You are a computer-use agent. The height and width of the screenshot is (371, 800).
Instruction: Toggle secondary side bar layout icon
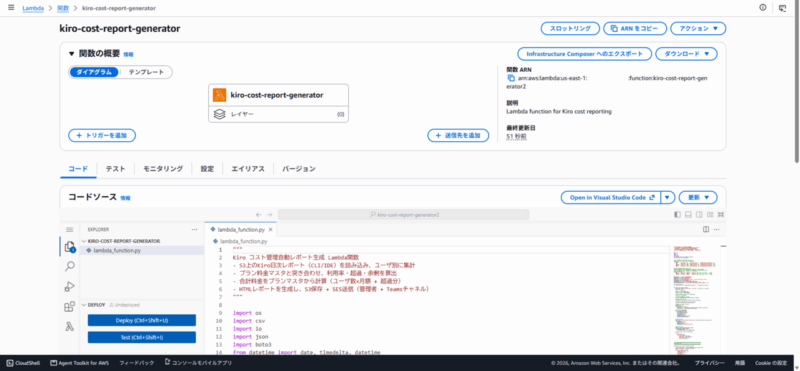699,215
